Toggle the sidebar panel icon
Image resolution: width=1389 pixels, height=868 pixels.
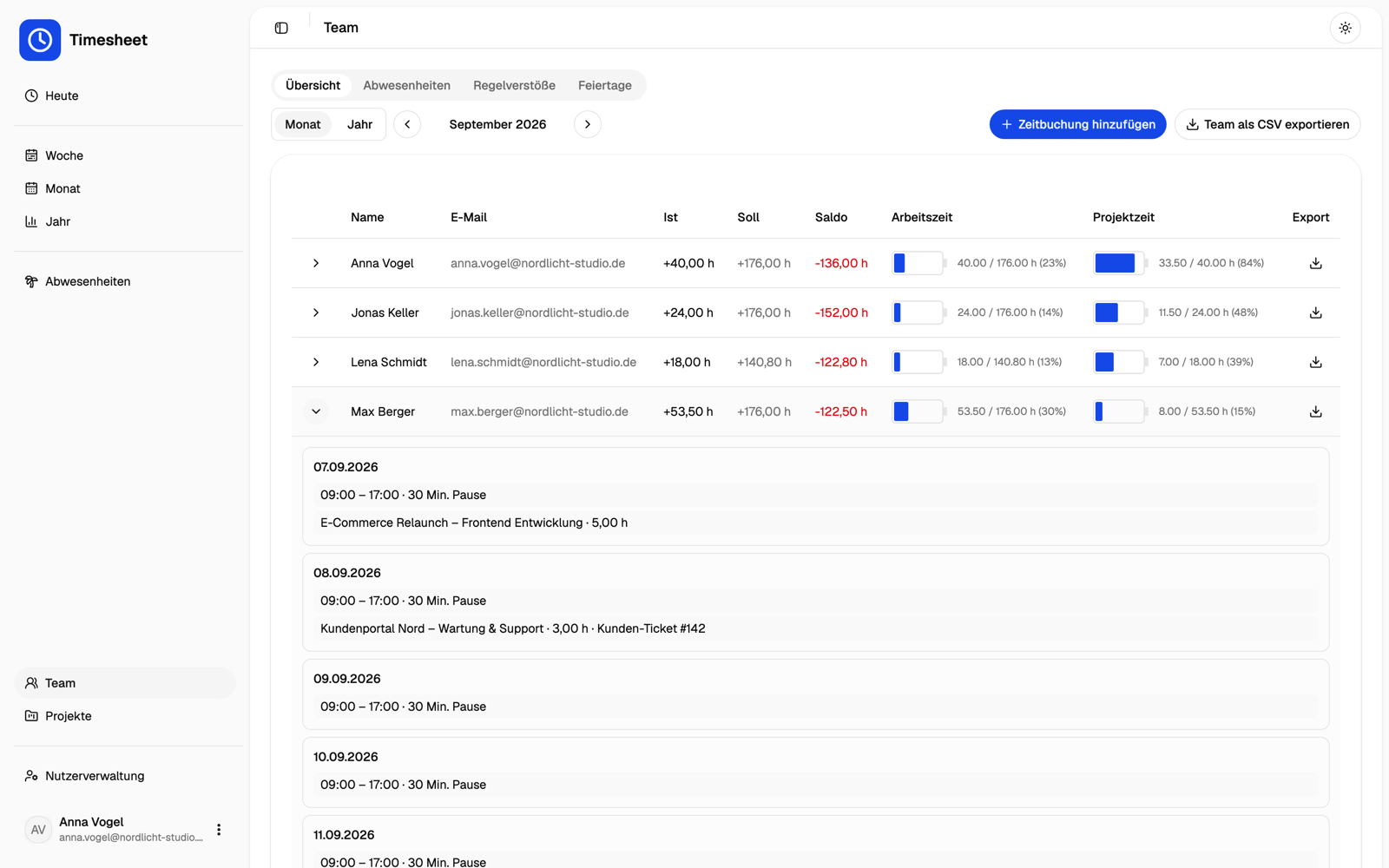(281, 28)
